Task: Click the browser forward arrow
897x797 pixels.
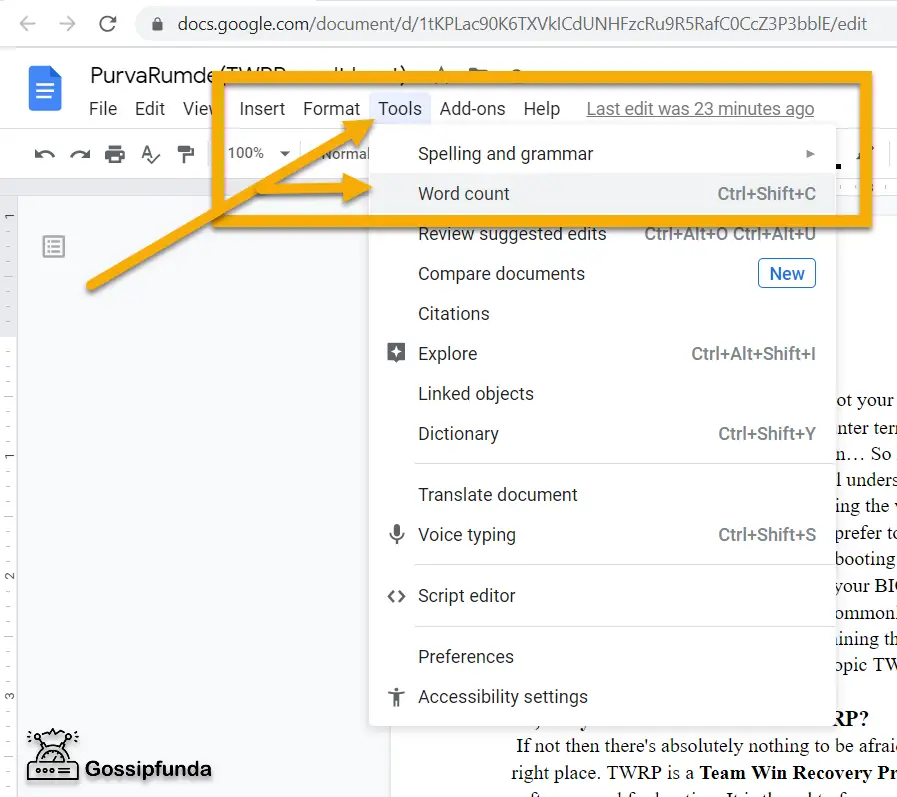Action: pyautogui.click(x=67, y=23)
